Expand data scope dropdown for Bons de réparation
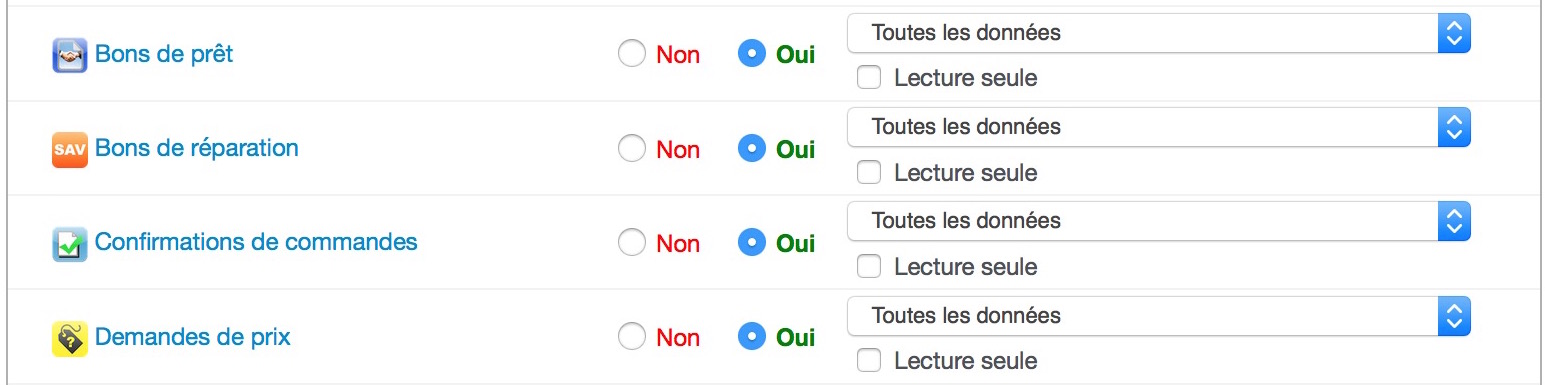This screenshot has height=385, width=1545. [1159, 127]
